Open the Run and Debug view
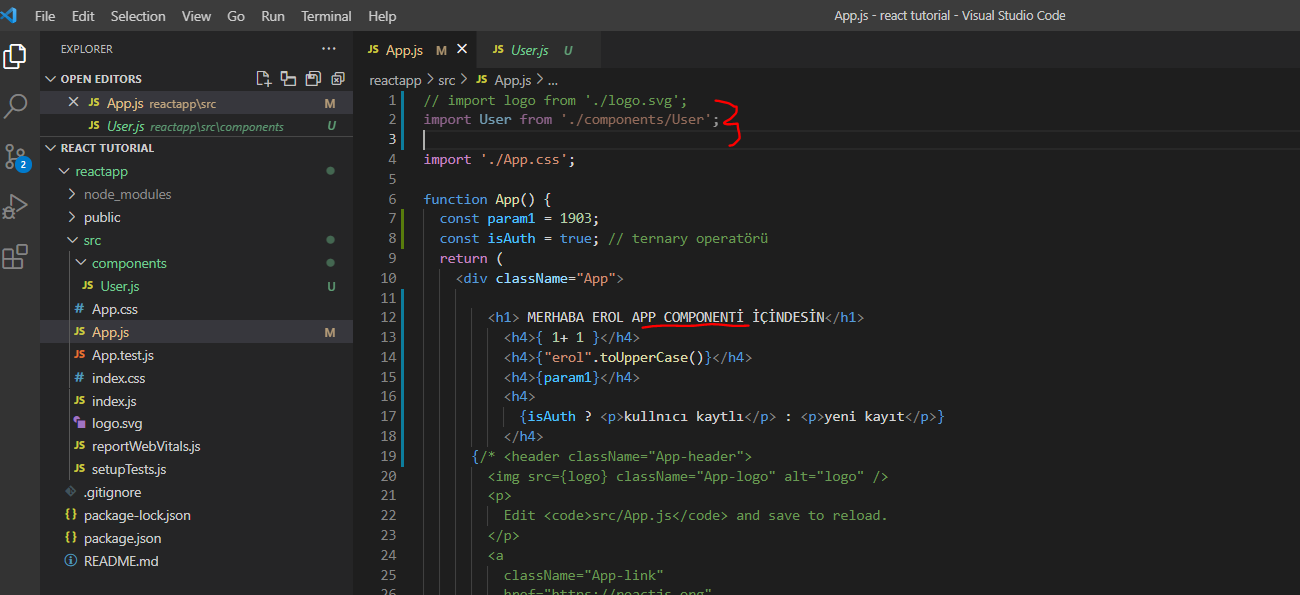 pyautogui.click(x=15, y=207)
